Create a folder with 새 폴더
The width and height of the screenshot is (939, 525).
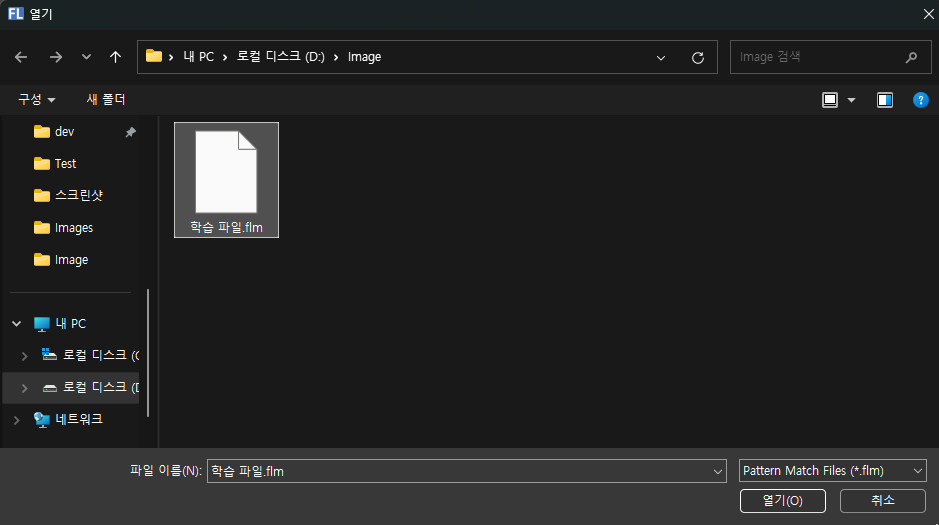[x=105, y=99]
